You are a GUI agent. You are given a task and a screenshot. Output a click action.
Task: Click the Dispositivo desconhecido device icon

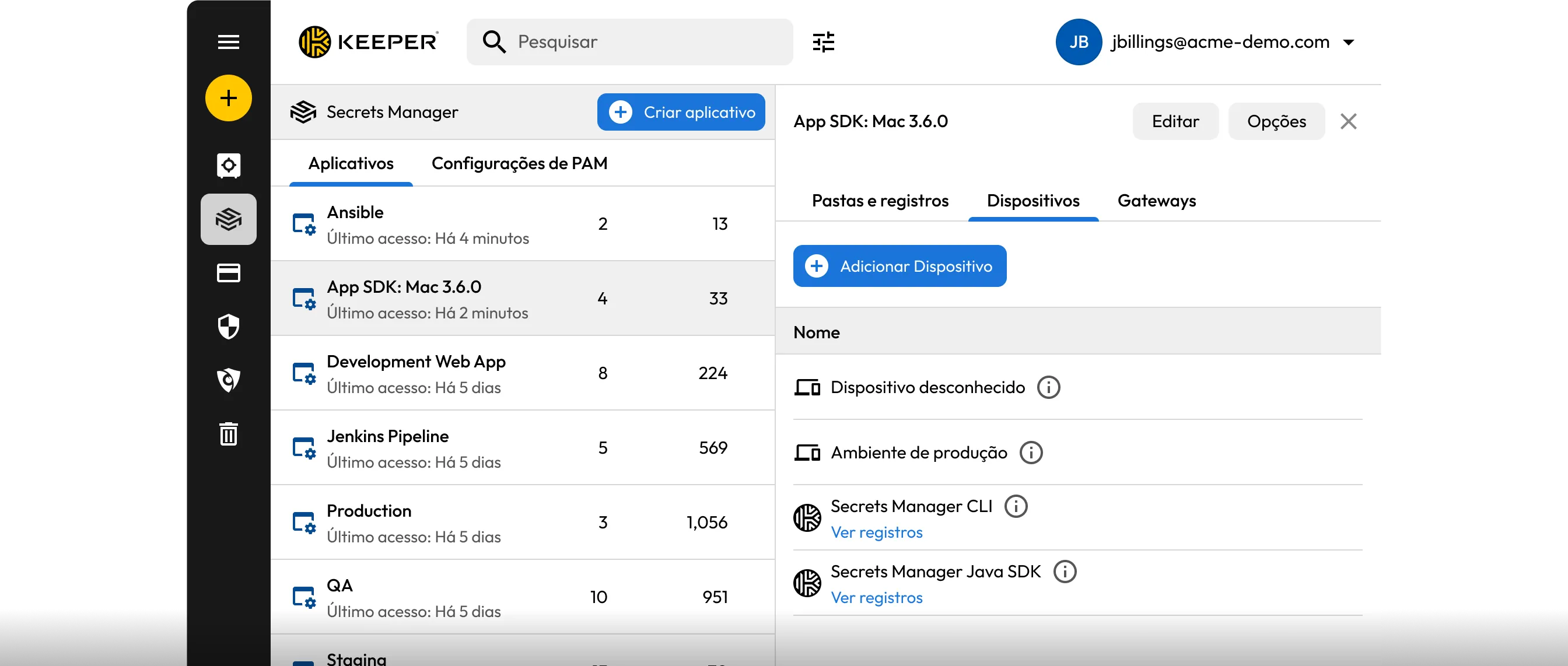(807, 387)
